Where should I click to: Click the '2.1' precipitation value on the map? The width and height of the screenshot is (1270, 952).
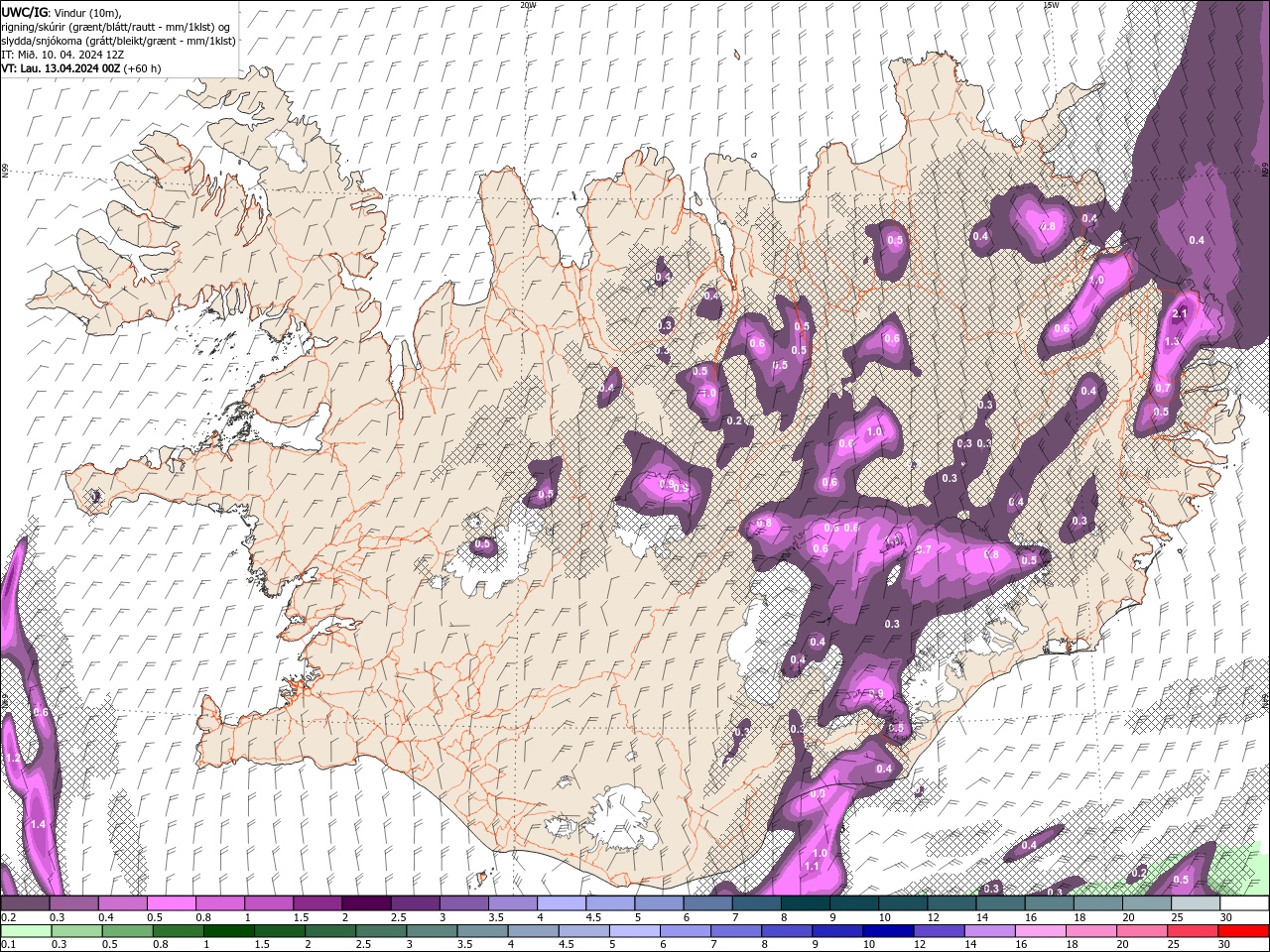[x=1181, y=314]
